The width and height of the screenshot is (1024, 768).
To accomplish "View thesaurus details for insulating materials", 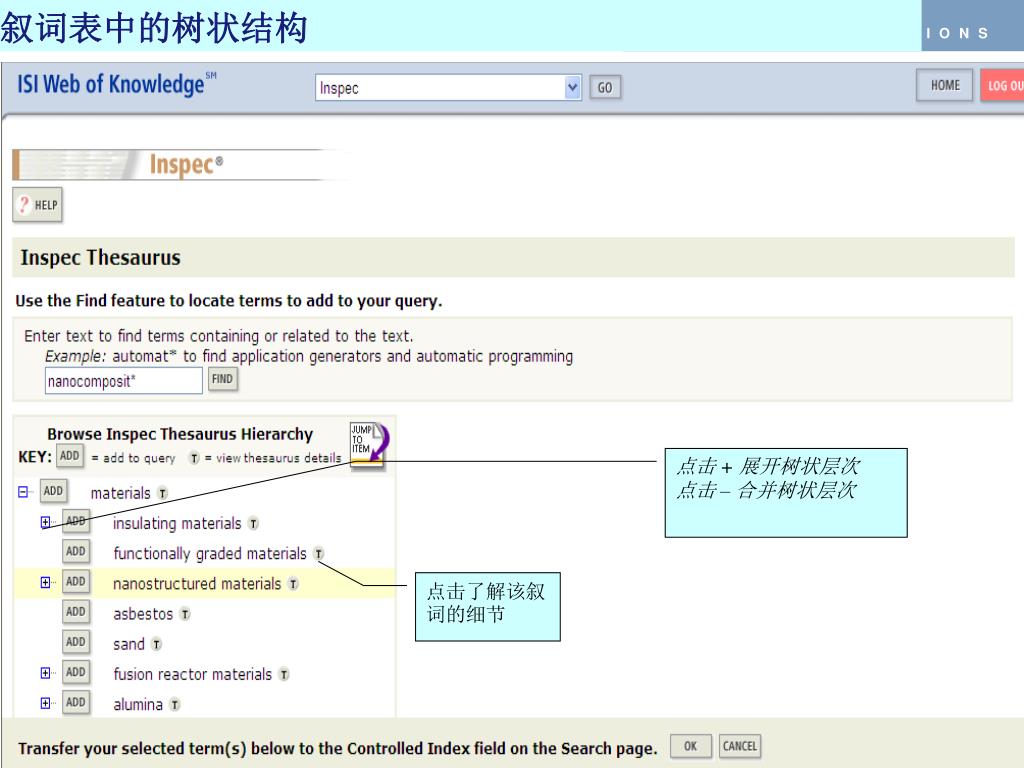I will 253,523.
